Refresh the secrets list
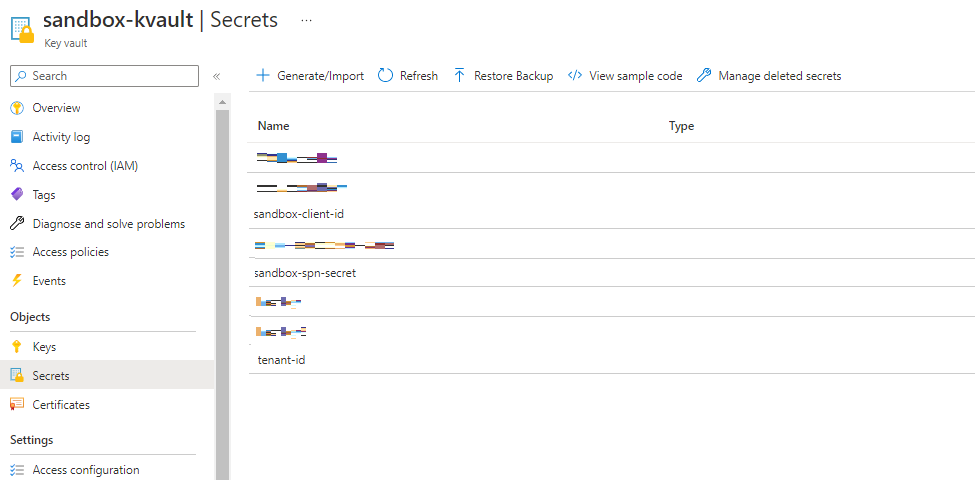 click(408, 76)
